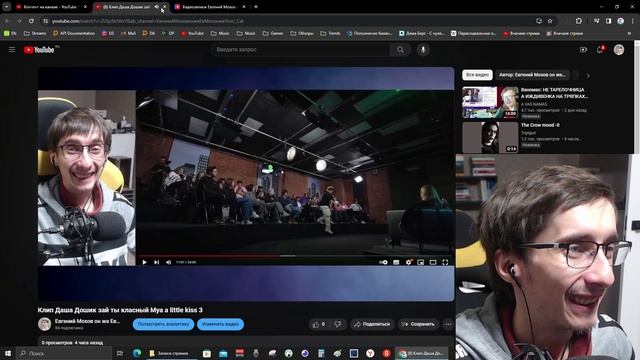The image size is (640, 360).
Task: Click the Поделиться share button
Action: point(372,324)
